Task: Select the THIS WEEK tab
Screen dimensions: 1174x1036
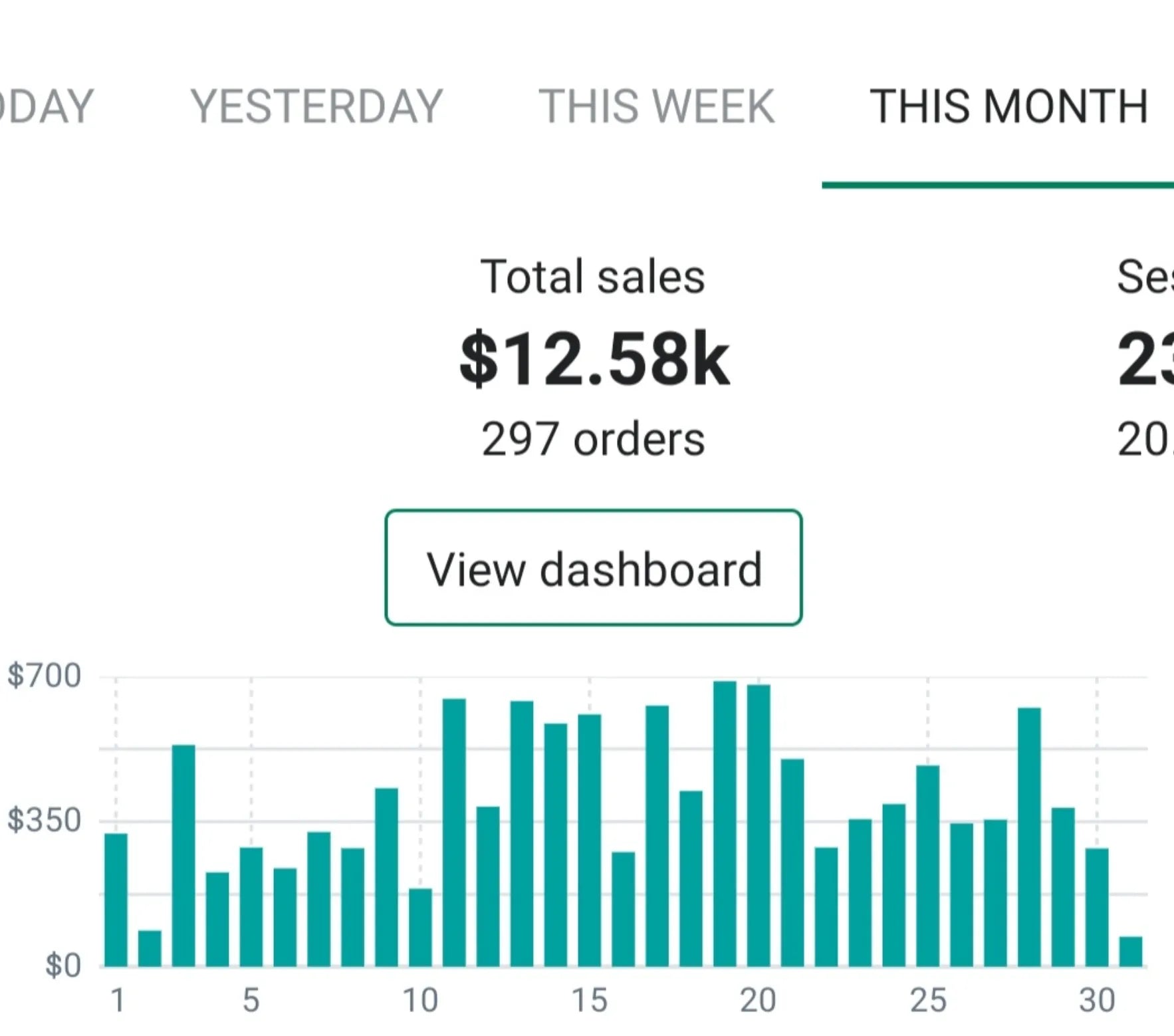Action: [656, 106]
